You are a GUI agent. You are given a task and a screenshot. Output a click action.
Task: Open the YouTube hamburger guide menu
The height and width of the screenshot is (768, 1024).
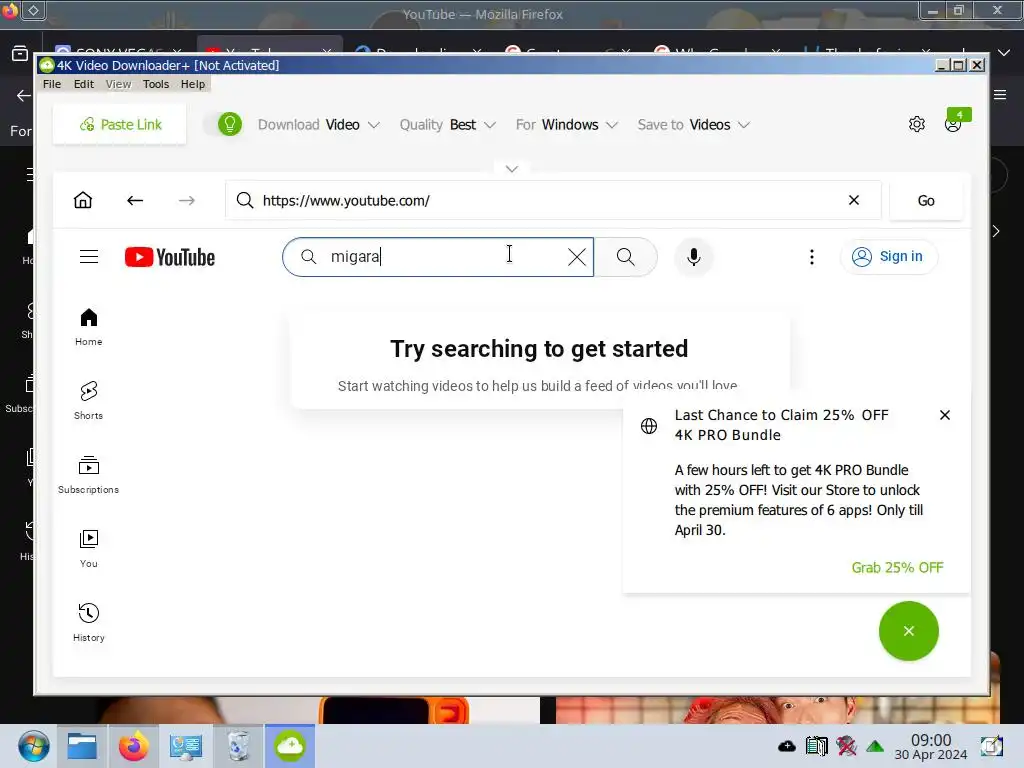tap(89, 257)
